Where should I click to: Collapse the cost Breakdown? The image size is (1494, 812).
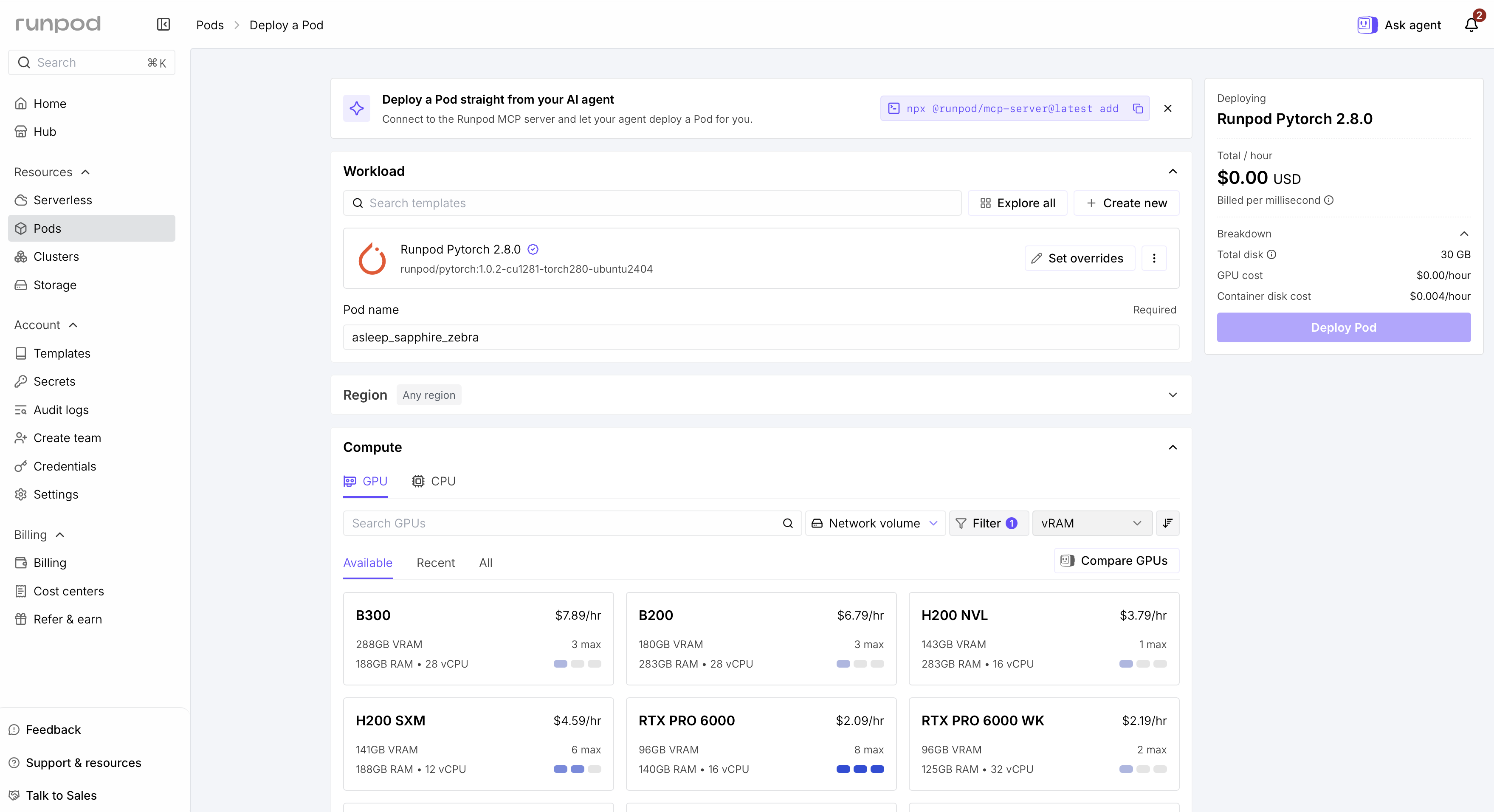[1464, 234]
